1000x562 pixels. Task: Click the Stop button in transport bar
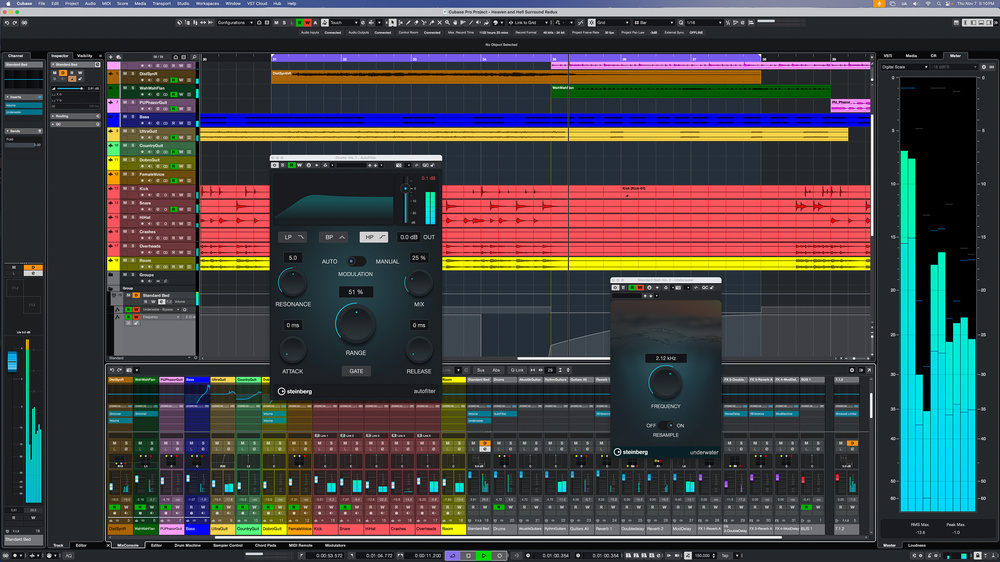(x=468, y=556)
